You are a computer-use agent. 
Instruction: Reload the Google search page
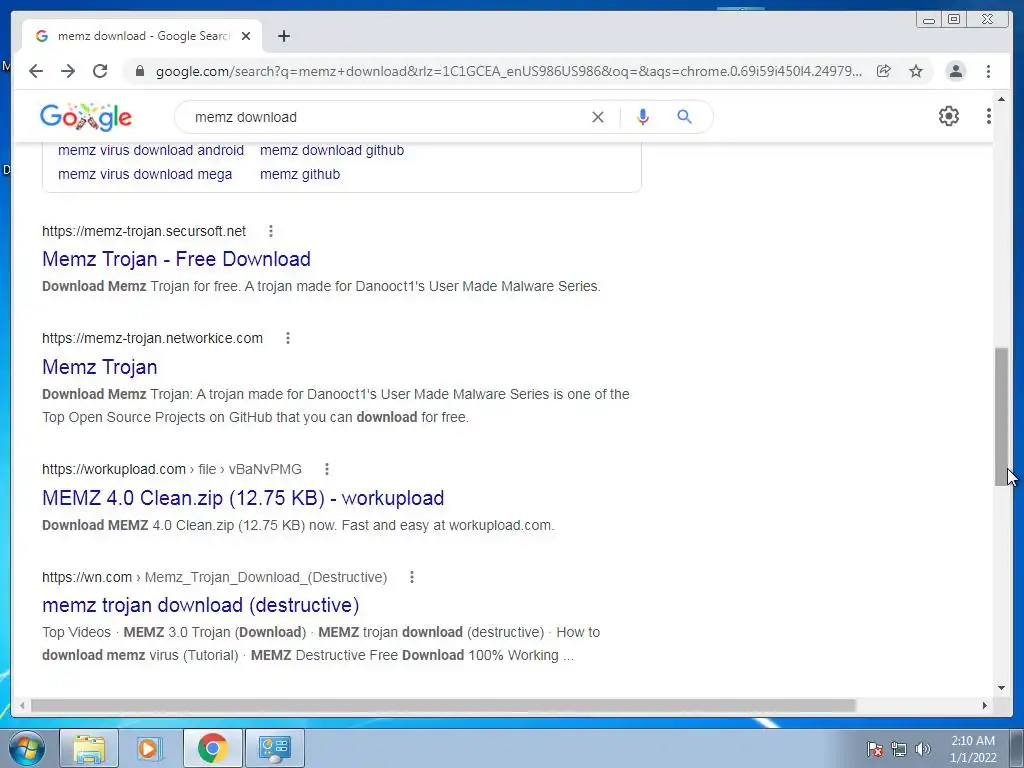point(100,71)
